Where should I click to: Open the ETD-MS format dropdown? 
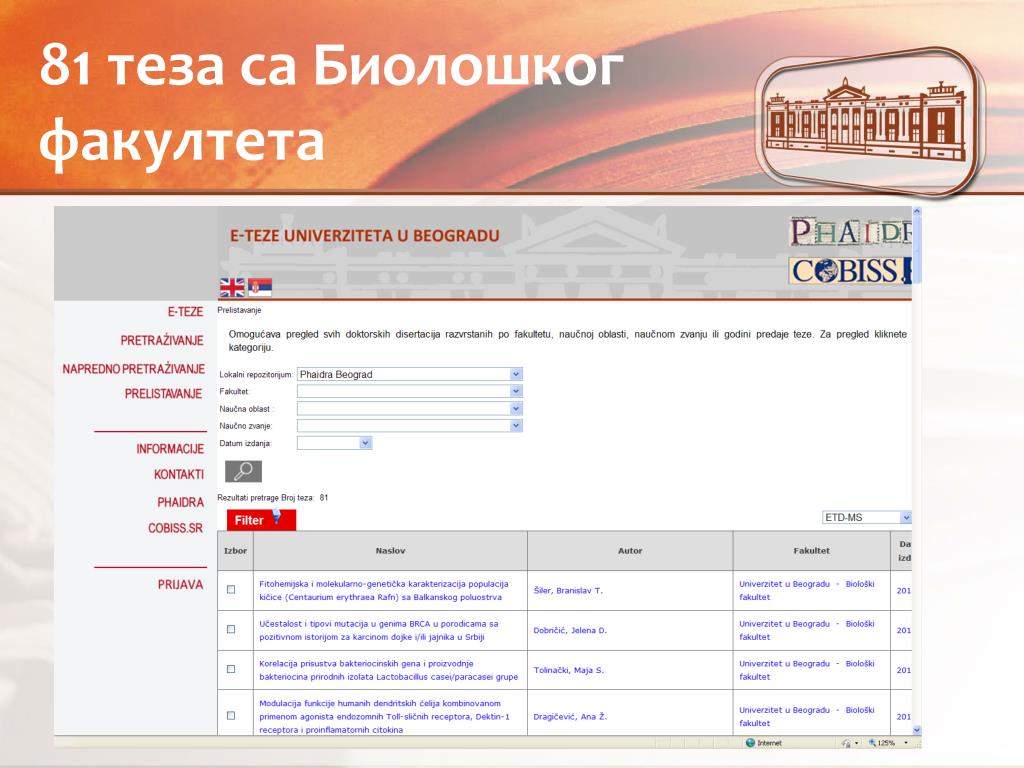coord(867,517)
